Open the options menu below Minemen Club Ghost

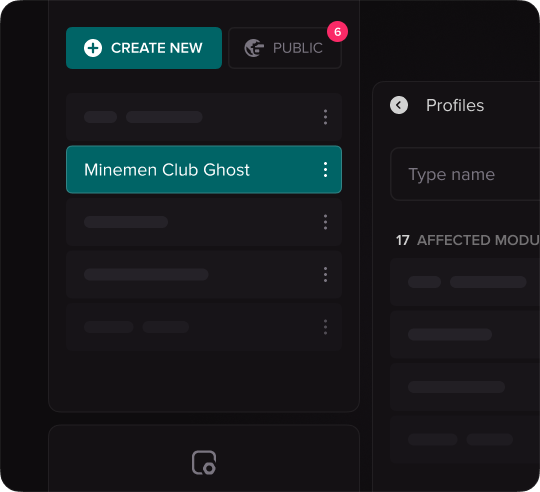[x=325, y=222]
